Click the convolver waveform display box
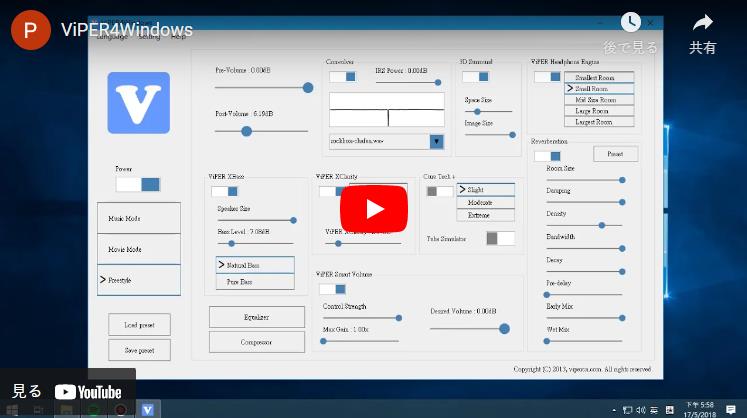The width and height of the screenshot is (747, 418). click(387, 110)
